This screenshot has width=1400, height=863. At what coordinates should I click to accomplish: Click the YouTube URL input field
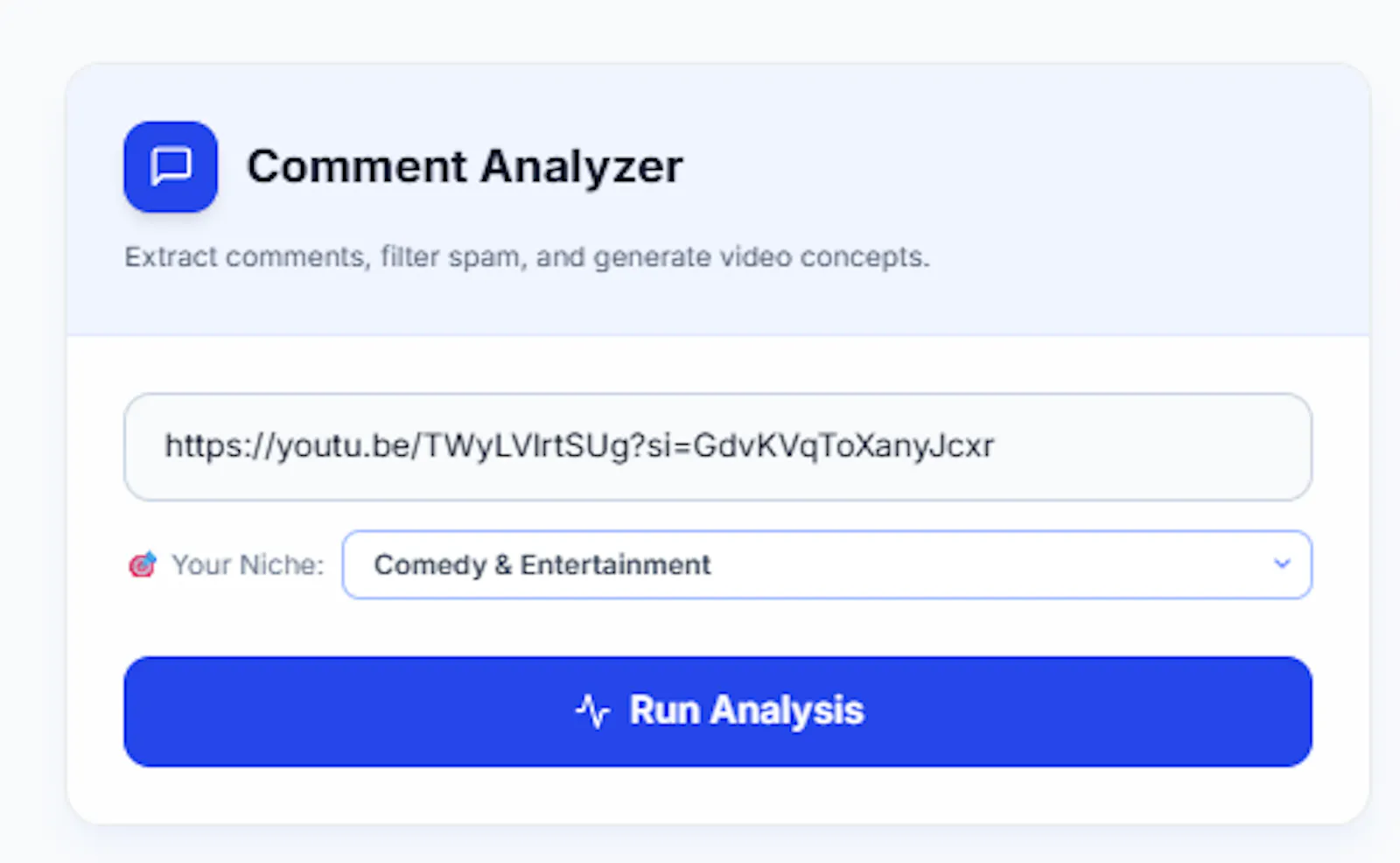[x=717, y=446]
